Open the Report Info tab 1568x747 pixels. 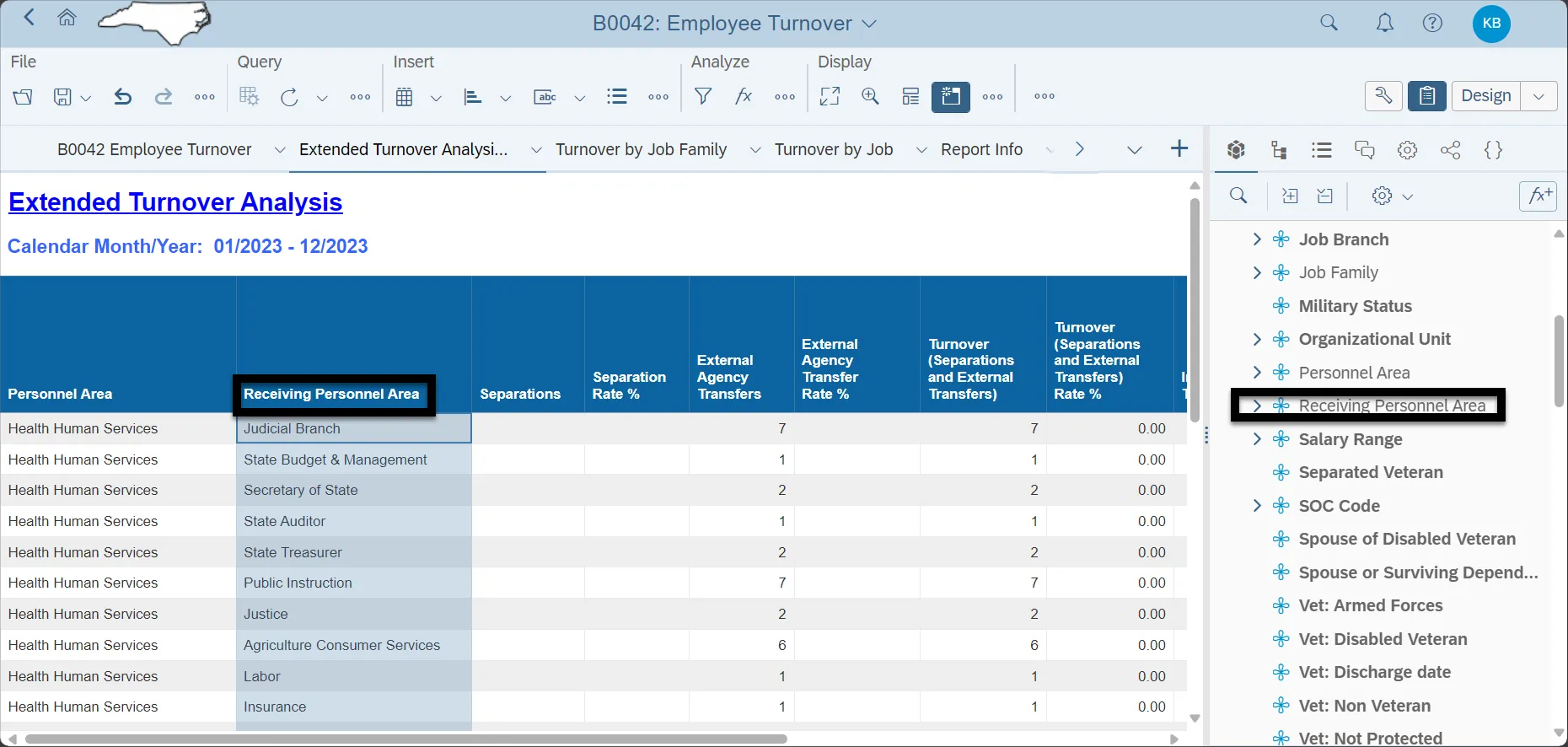(981, 150)
